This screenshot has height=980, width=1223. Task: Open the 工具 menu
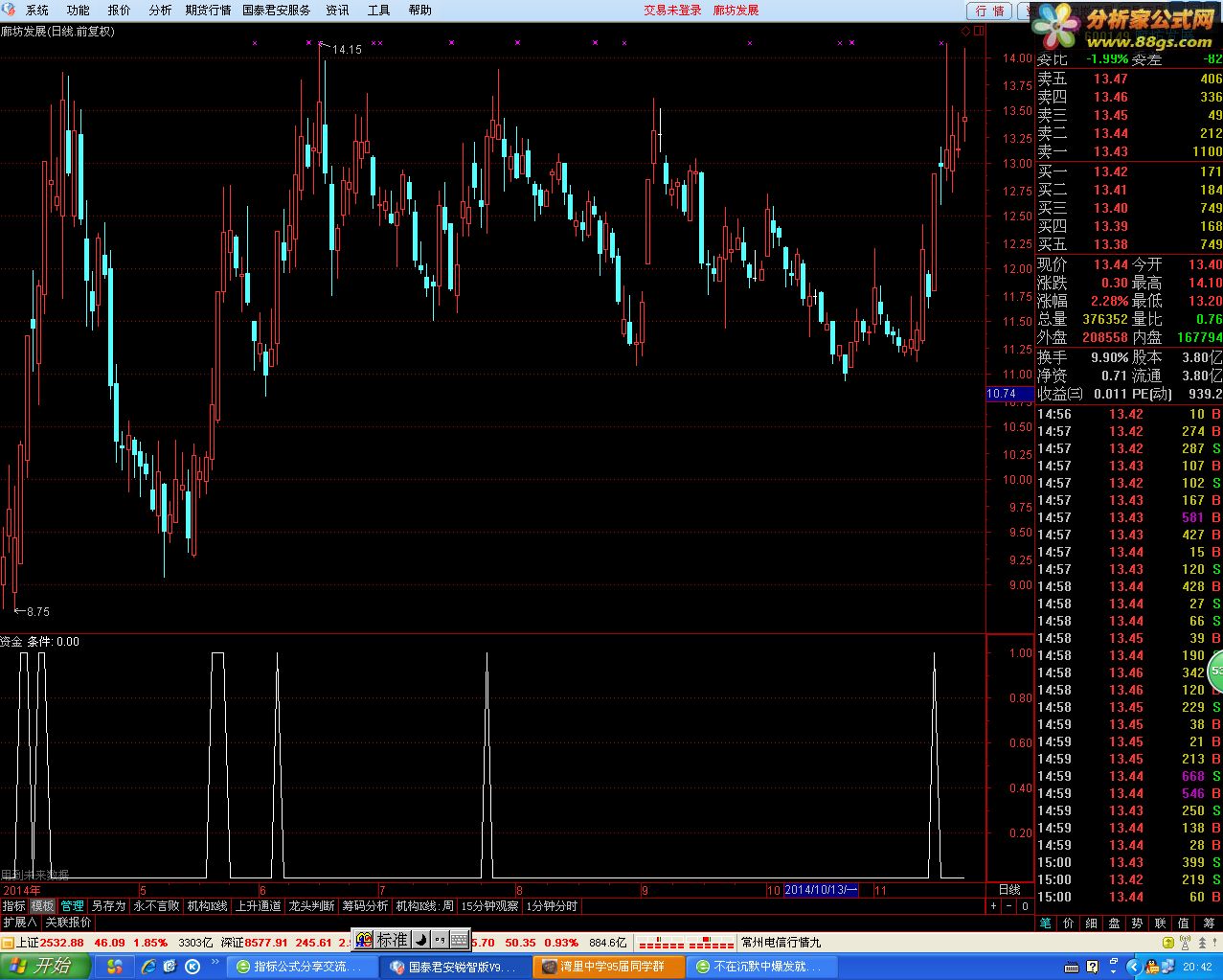(x=378, y=10)
